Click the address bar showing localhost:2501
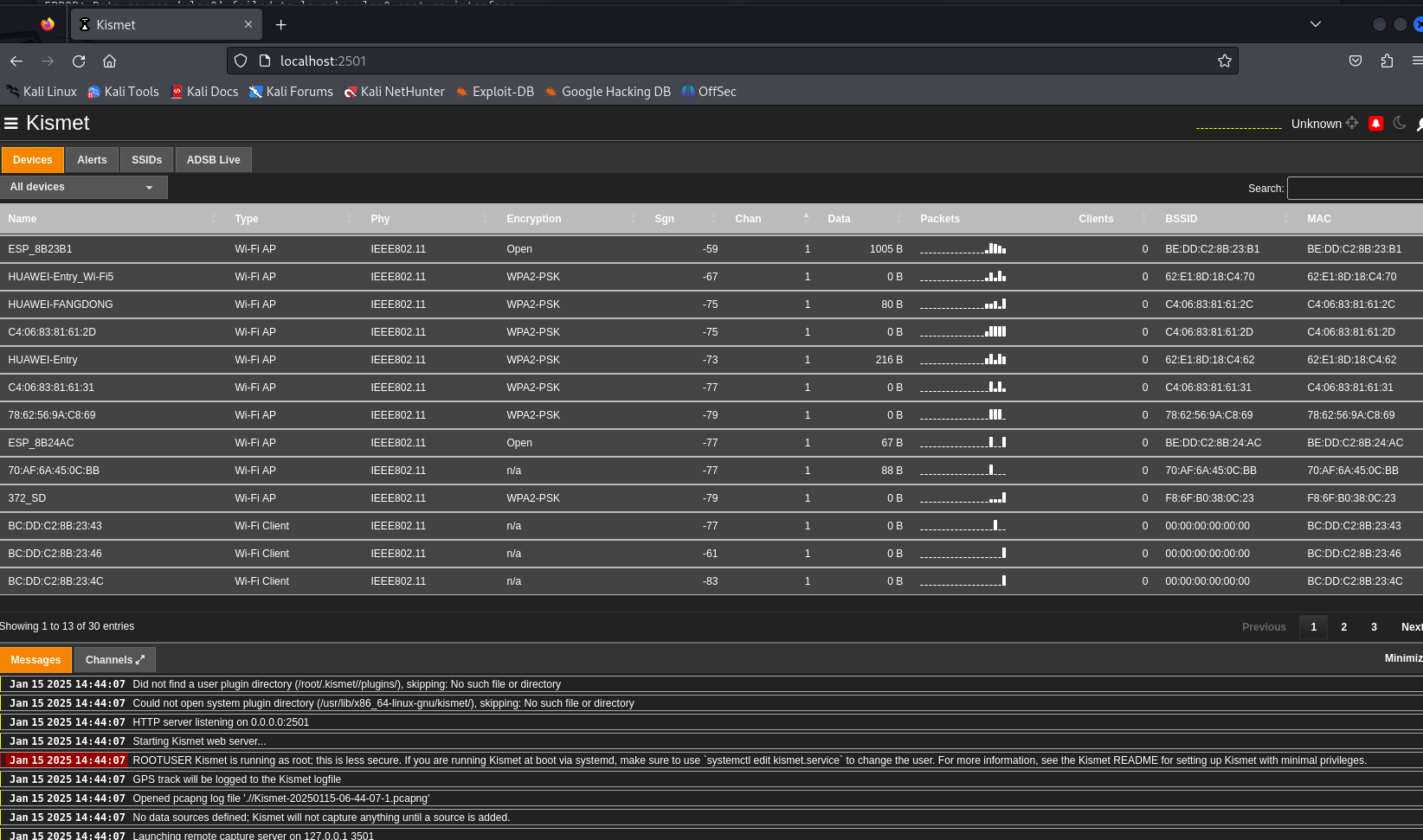1423x840 pixels. (x=732, y=61)
